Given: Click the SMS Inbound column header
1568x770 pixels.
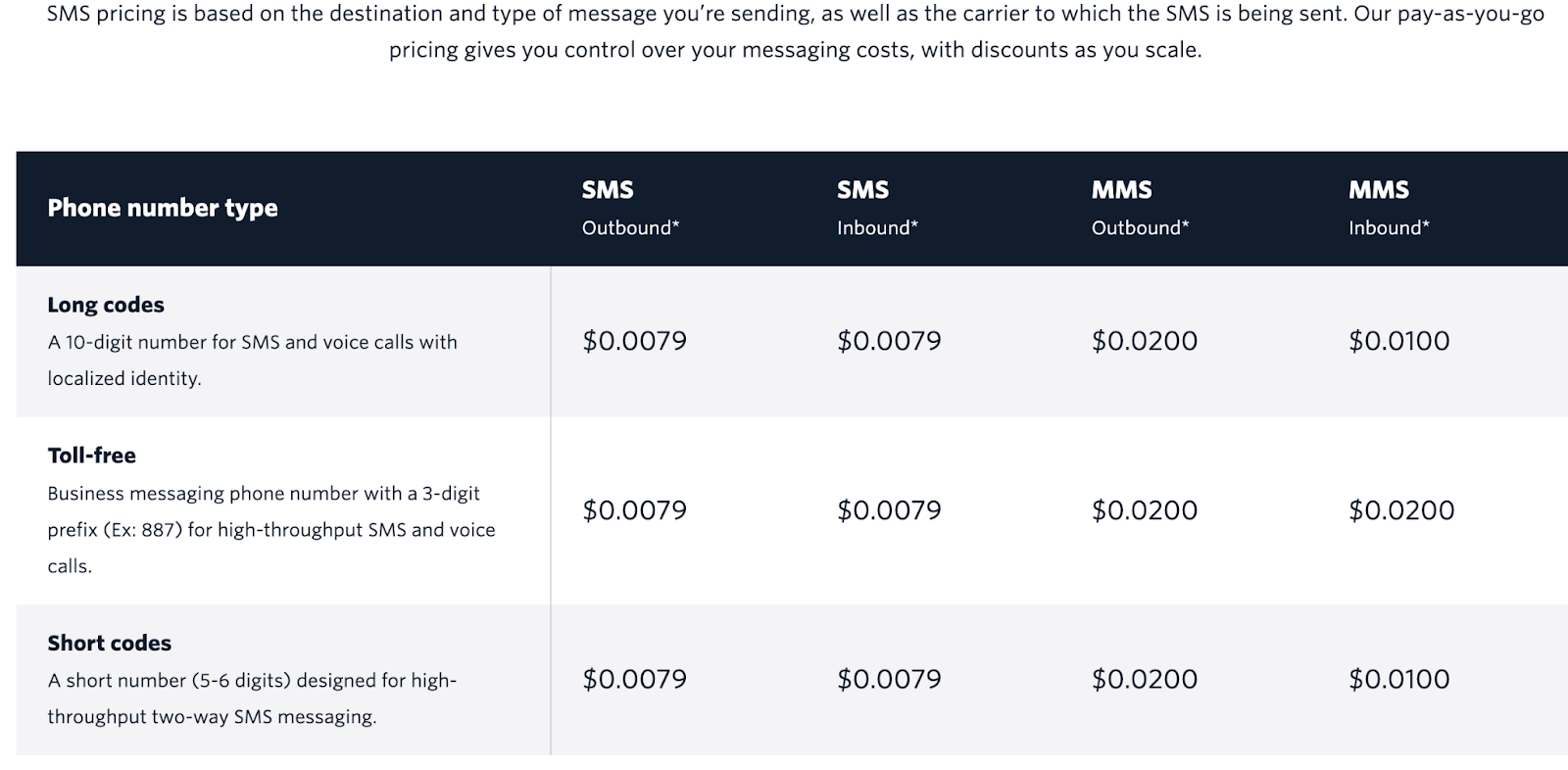Looking at the screenshot, I should click(877, 208).
